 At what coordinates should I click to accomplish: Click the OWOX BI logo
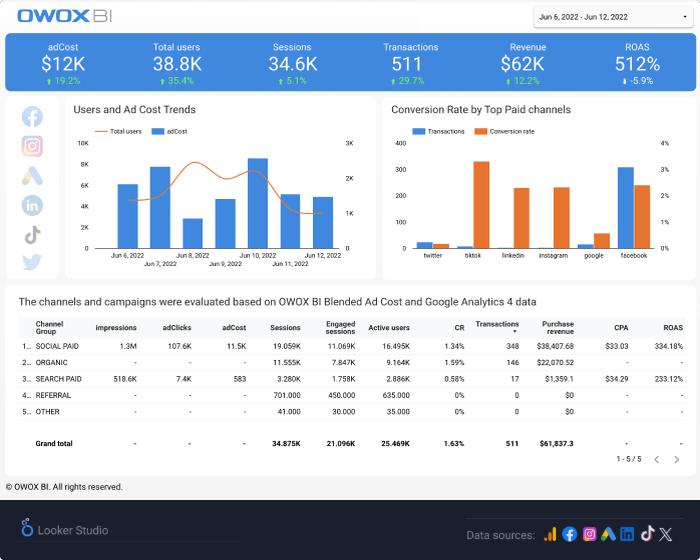(64, 16)
